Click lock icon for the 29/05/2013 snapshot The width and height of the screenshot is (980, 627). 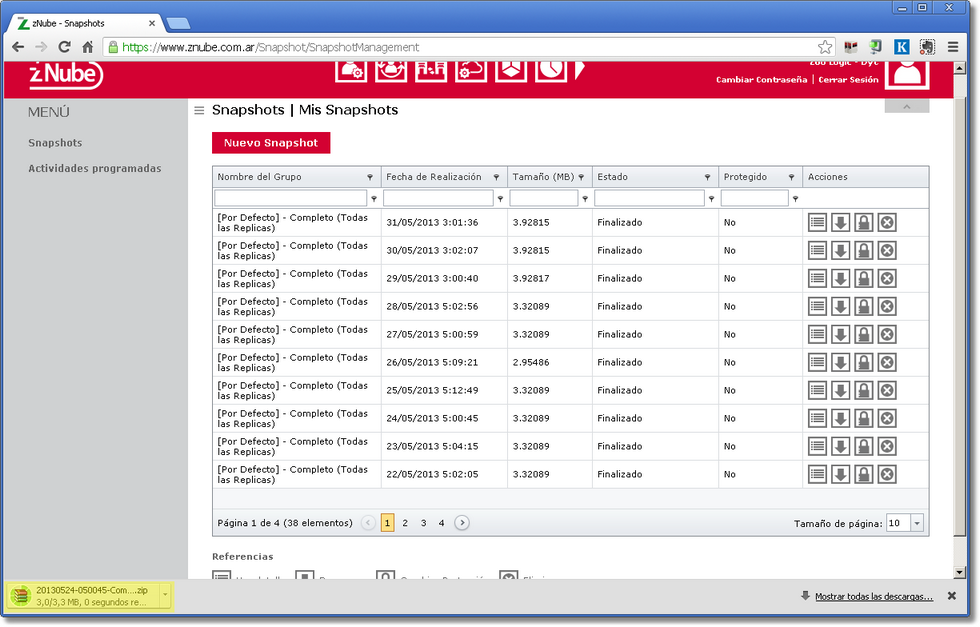pyautogui.click(x=863, y=278)
